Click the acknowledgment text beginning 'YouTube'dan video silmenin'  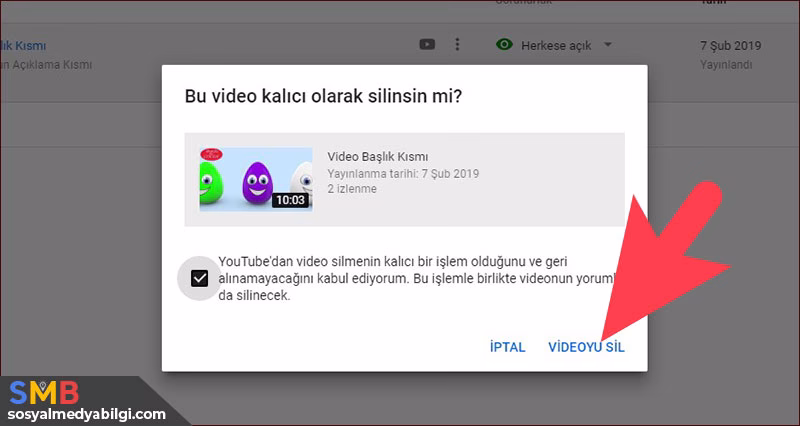coord(417,279)
